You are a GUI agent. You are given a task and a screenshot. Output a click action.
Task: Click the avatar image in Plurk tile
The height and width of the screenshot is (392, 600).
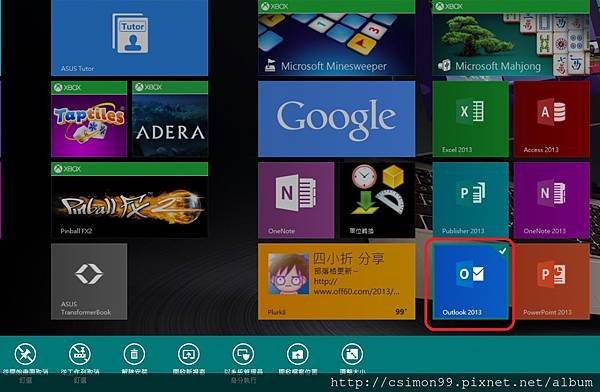(288, 274)
